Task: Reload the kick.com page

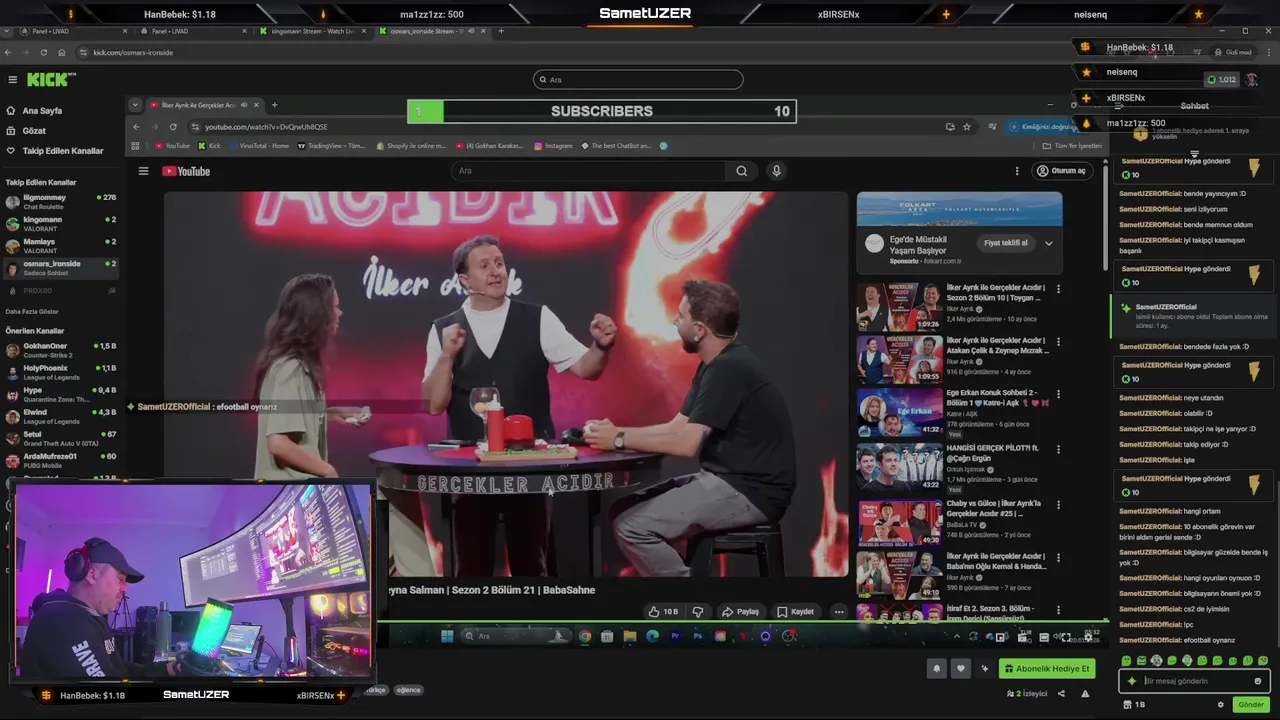Action: click(43, 52)
